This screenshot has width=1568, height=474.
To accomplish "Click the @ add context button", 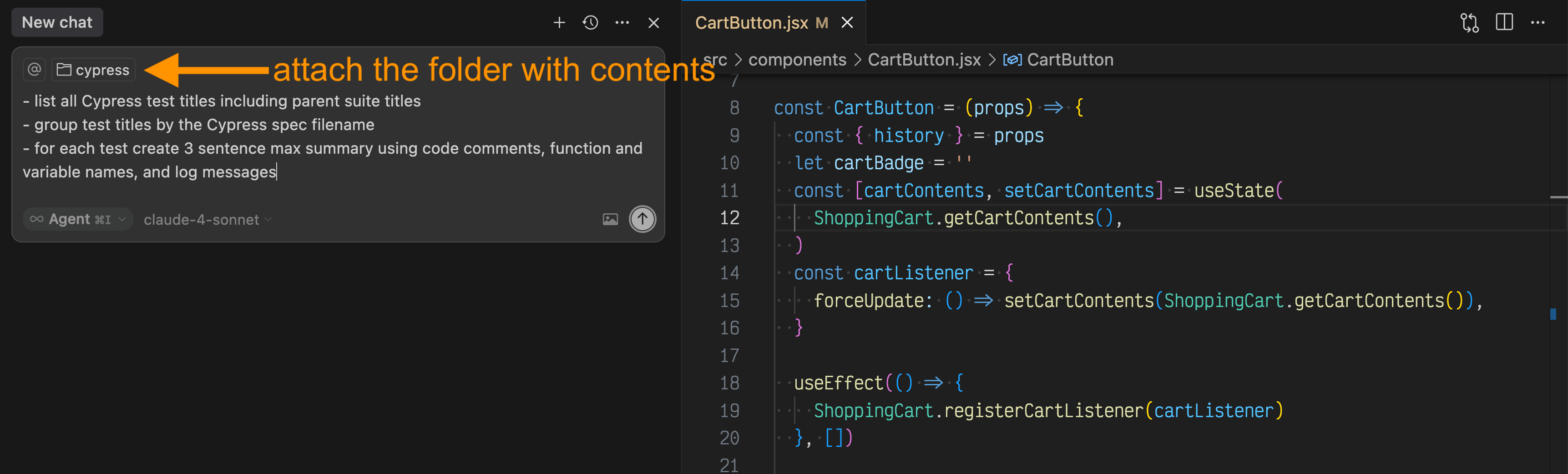I will pyautogui.click(x=35, y=69).
